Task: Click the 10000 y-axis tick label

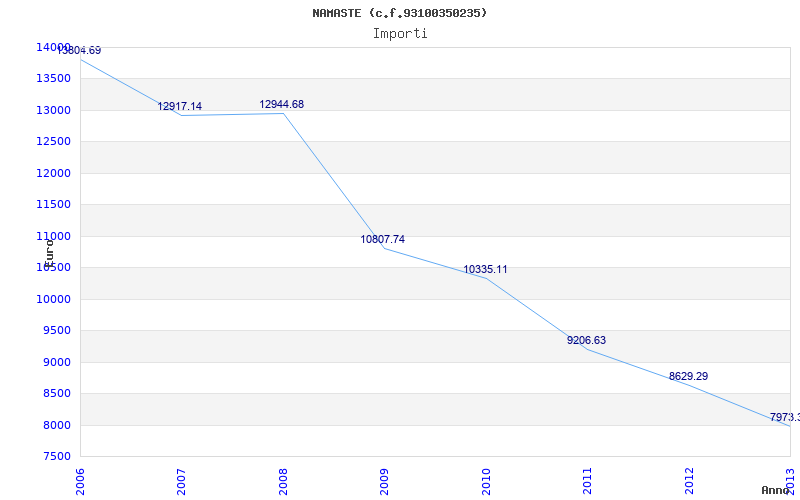Action: pyautogui.click(x=53, y=299)
